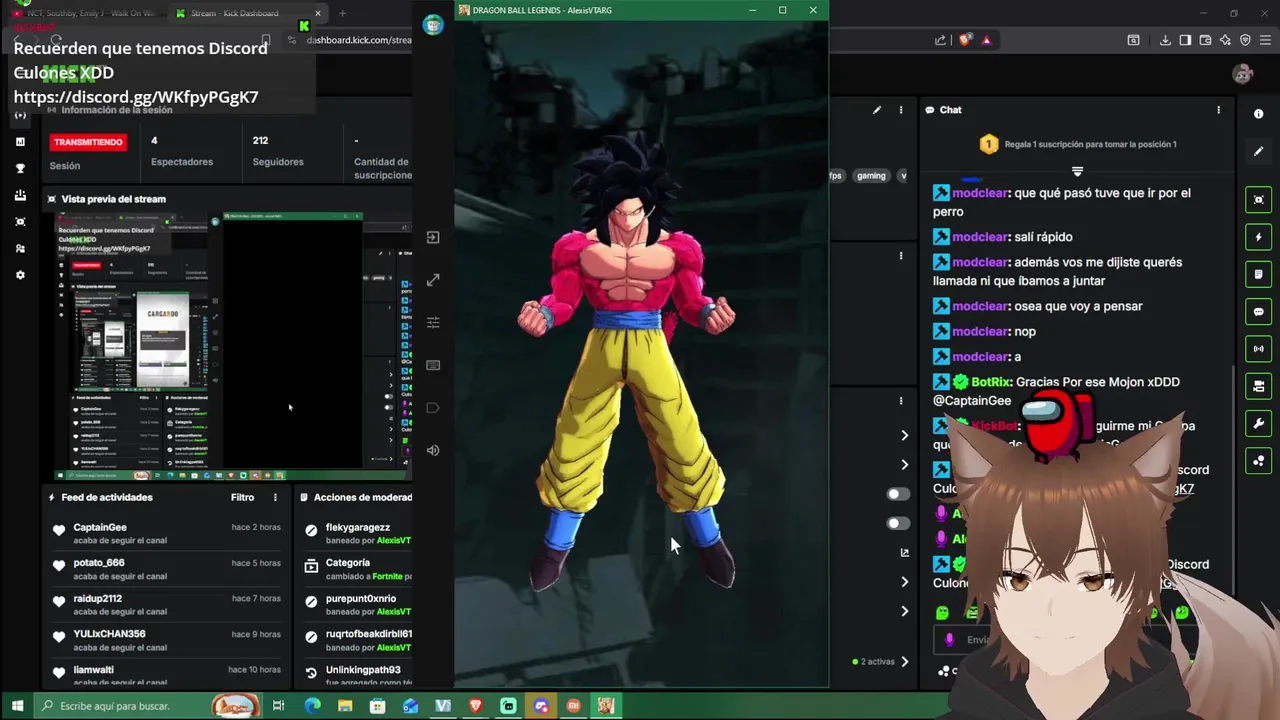Open the activity feed three-dot menu

(x=275, y=497)
